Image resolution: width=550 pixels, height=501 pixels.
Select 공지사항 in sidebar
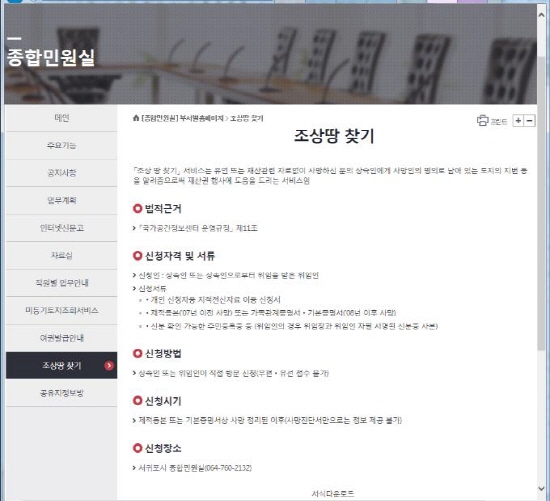pos(61,173)
